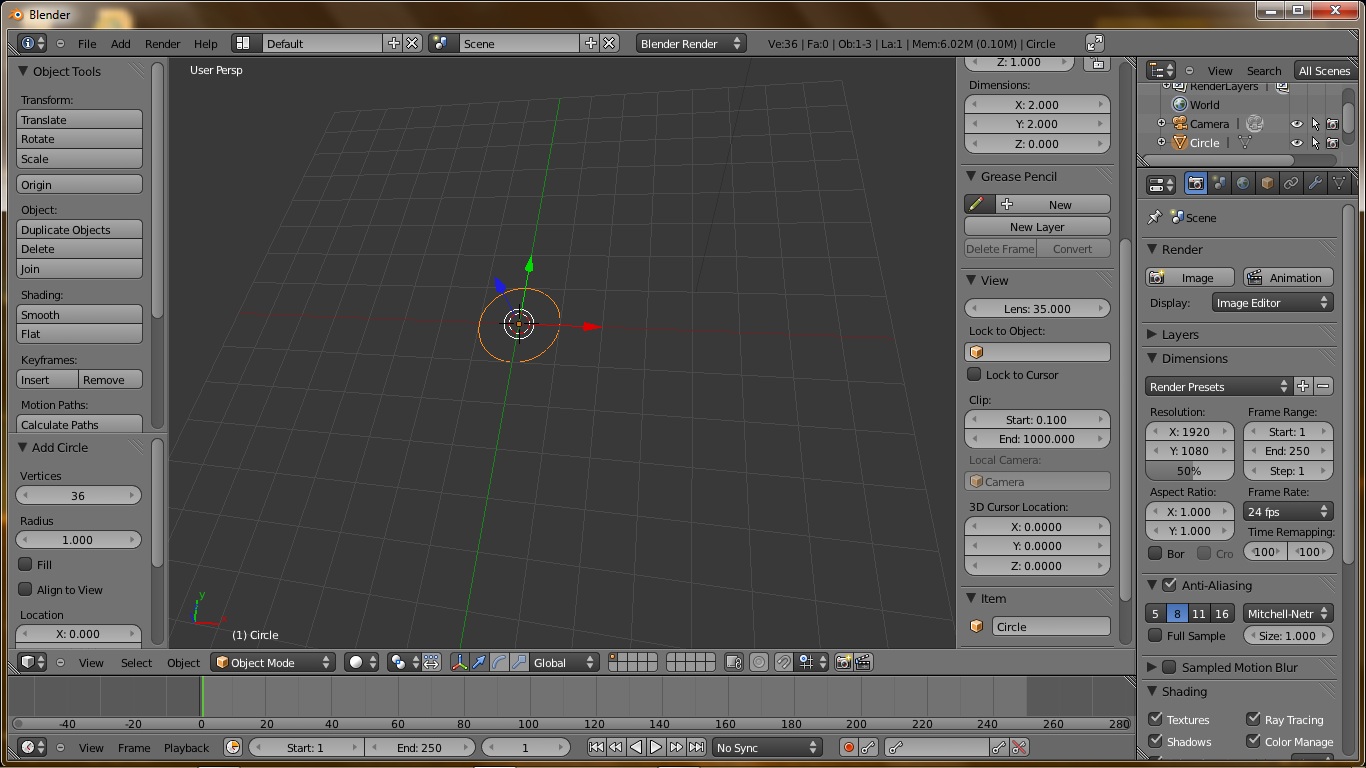The height and width of the screenshot is (768, 1366).
Task: Enable the Align to View checkbox
Action: tap(26, 589)
